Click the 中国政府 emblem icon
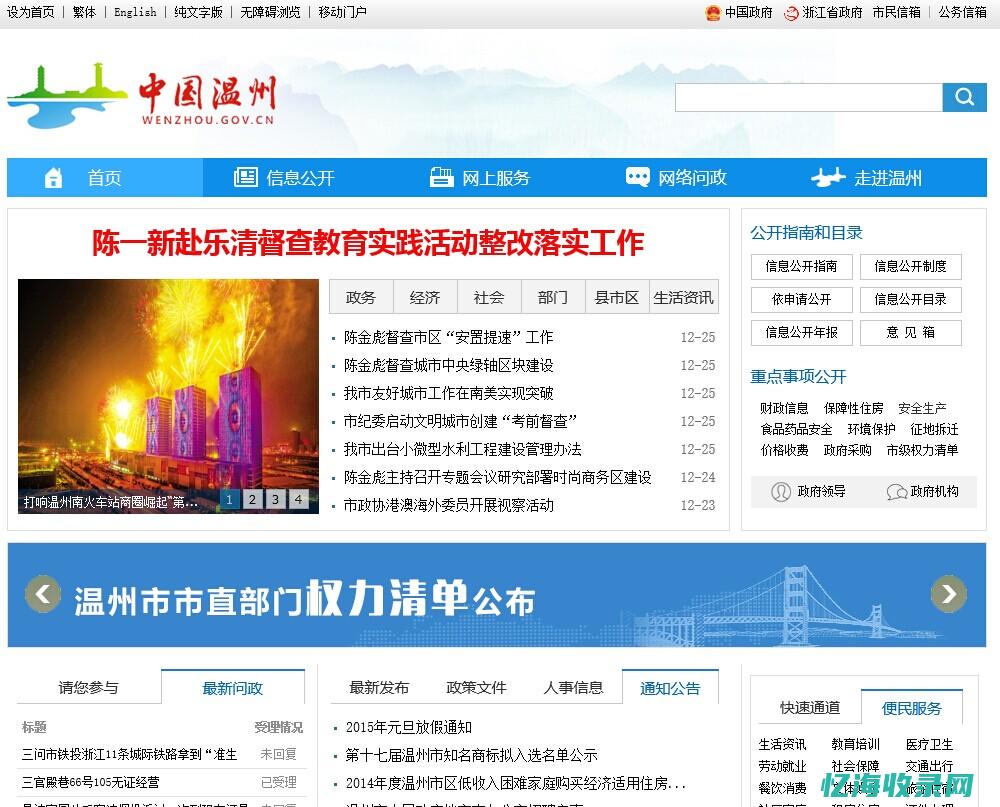The width and height of the screenshot is (1000, 807). [x=712, y=14]
